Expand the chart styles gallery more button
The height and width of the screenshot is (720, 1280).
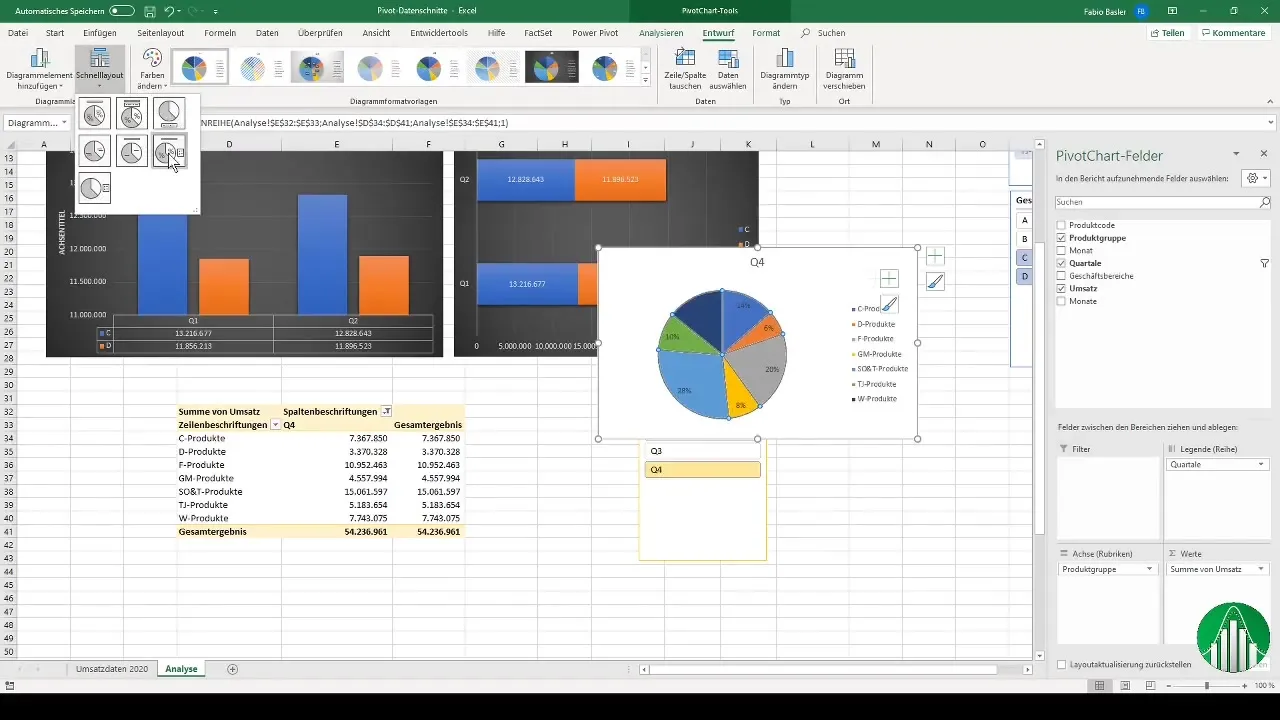point(646,79)
